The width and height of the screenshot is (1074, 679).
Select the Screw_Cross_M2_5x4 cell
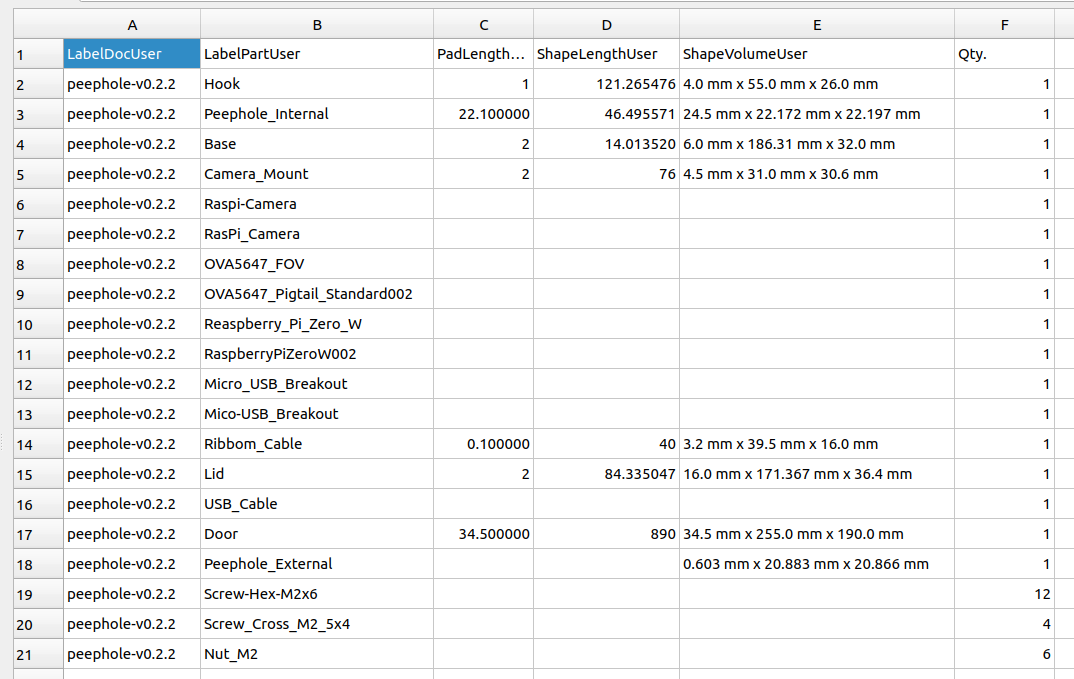tap(317, 624)
